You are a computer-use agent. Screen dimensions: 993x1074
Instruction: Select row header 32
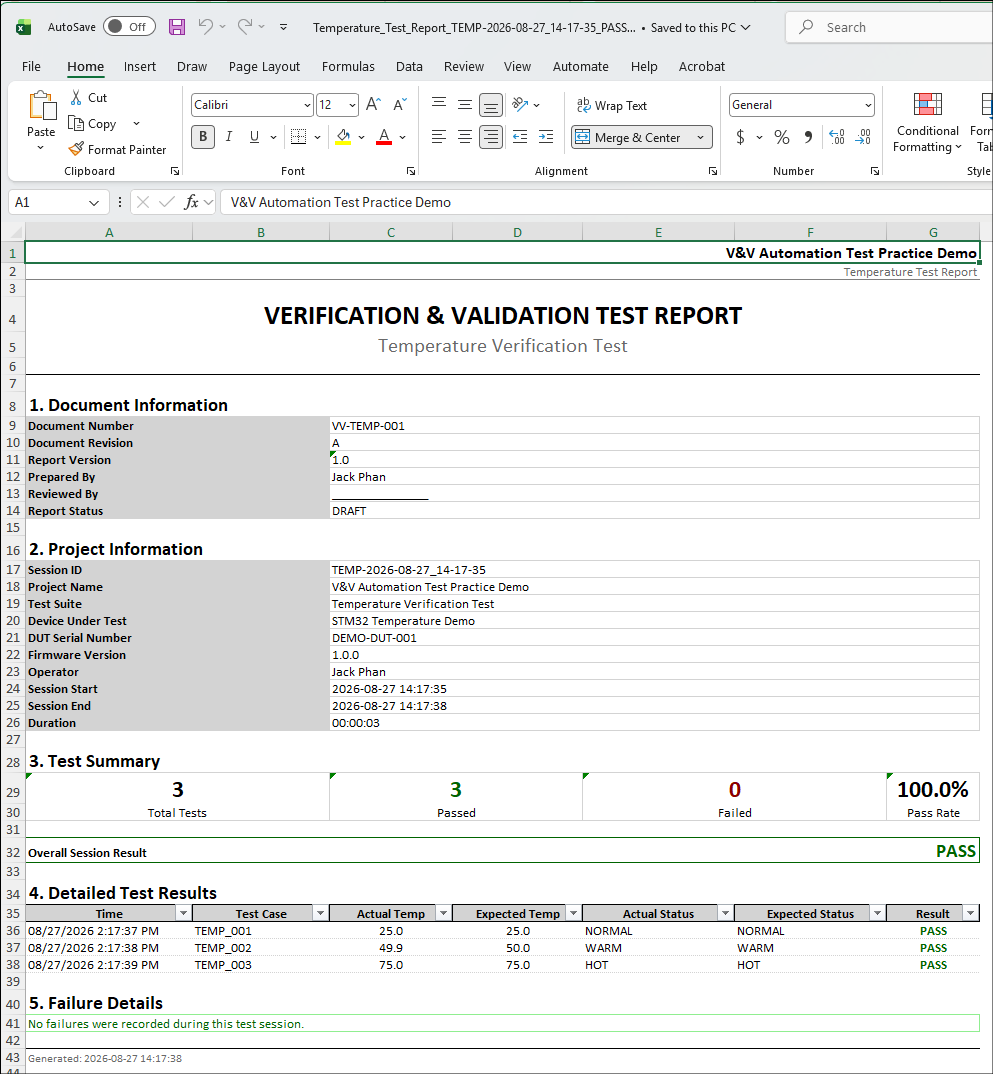13,853
